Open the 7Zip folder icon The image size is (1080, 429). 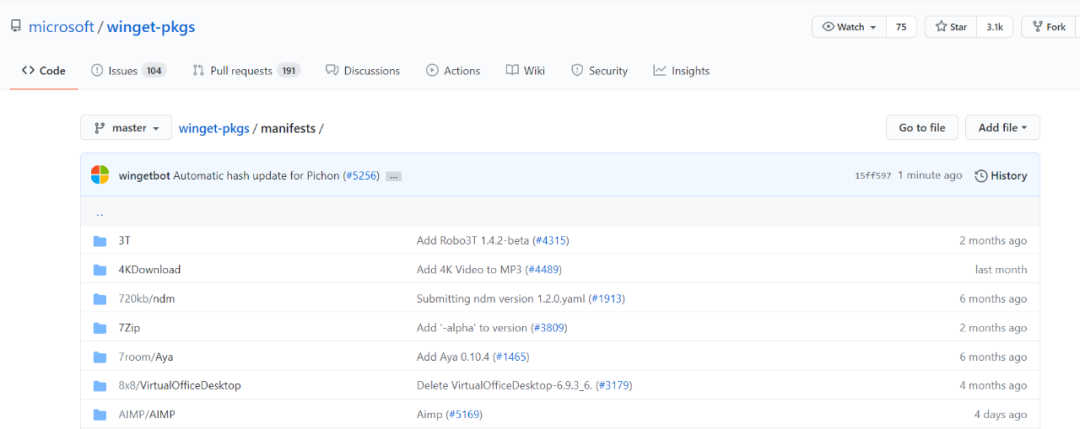point(100,328)
